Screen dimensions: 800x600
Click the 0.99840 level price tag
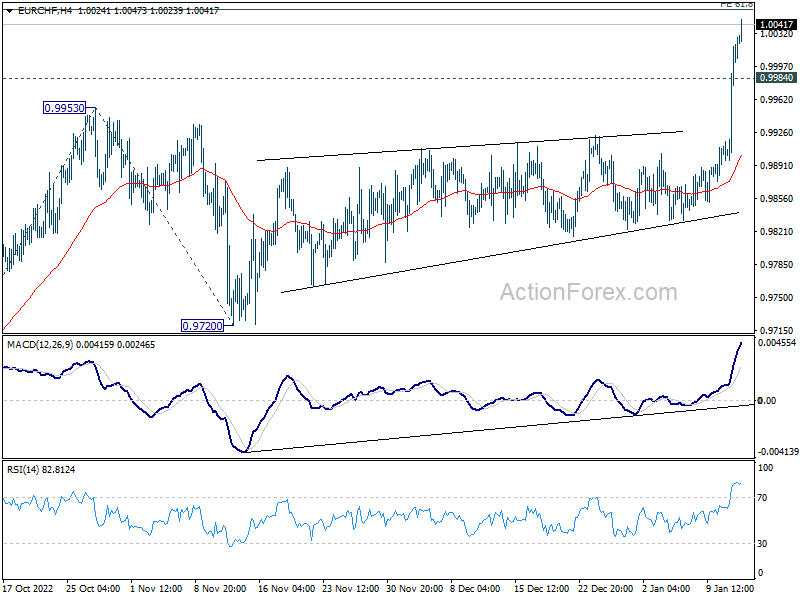776,78
